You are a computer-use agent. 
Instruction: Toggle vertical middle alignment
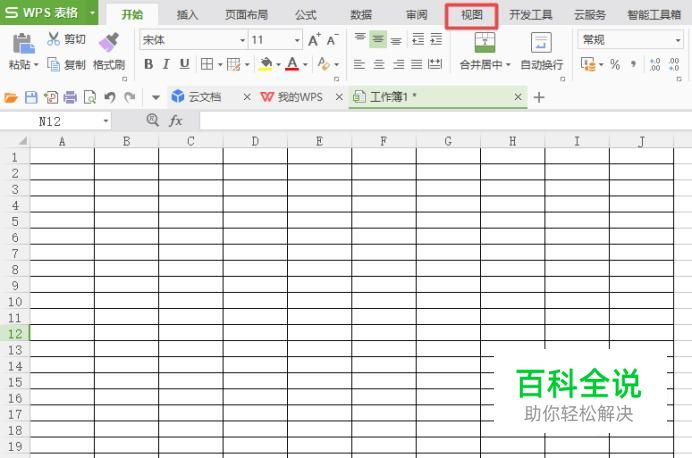pyautogui.click(x=378, y=39)
